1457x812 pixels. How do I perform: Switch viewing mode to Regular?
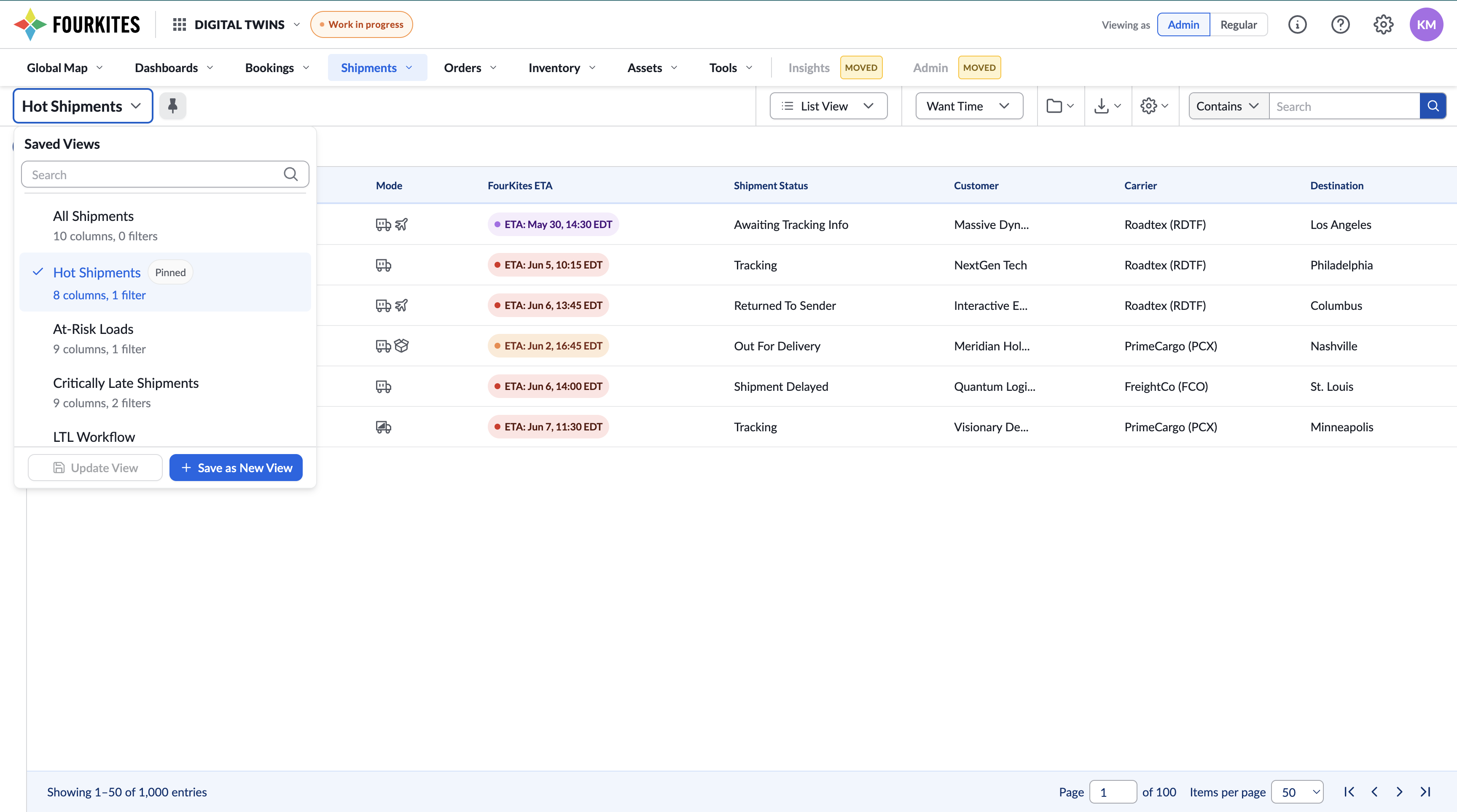coord(1238,24)
